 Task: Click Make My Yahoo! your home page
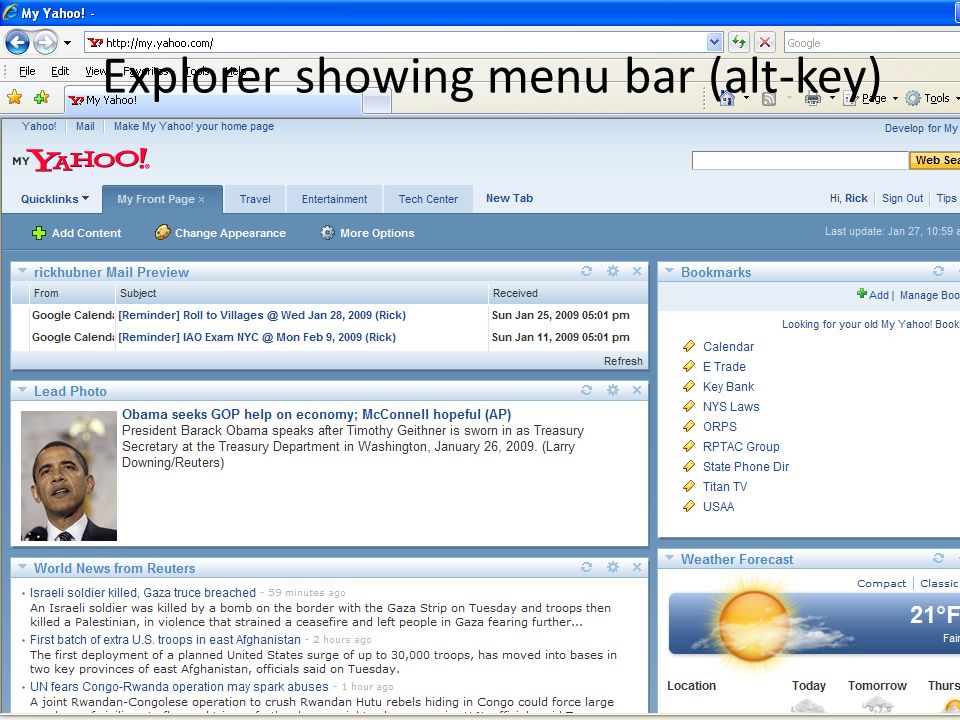pos(193,126)
